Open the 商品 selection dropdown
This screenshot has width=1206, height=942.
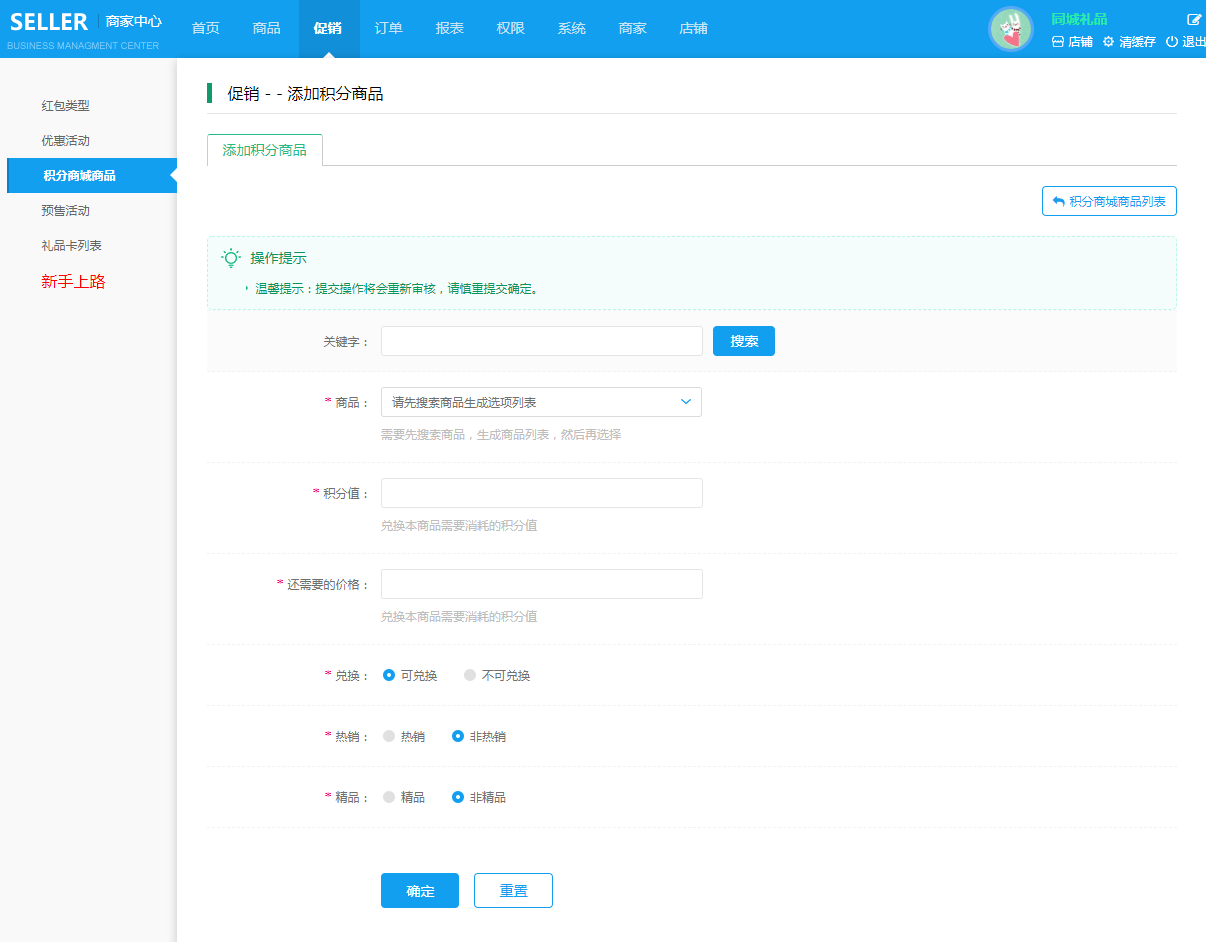click(541, 402)
